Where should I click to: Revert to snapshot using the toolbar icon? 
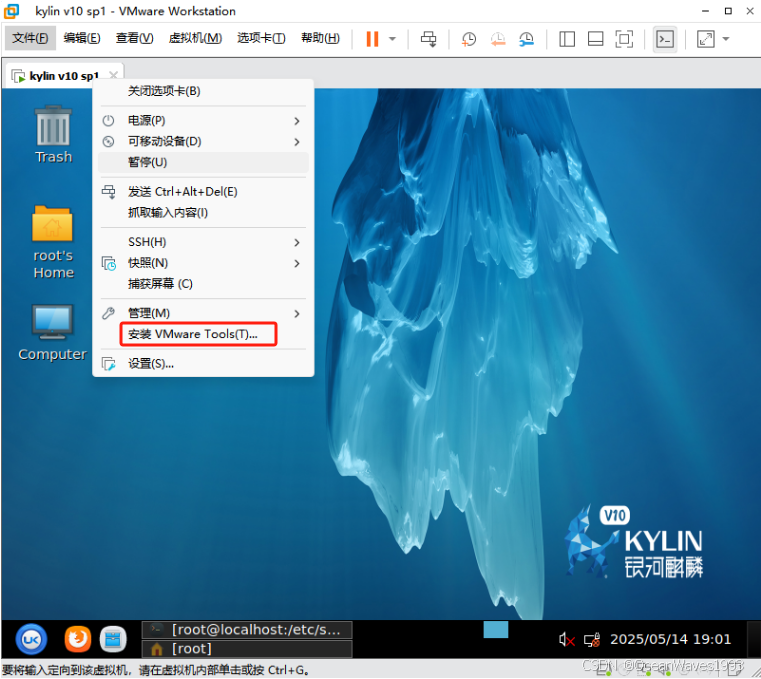coord(498,39)
